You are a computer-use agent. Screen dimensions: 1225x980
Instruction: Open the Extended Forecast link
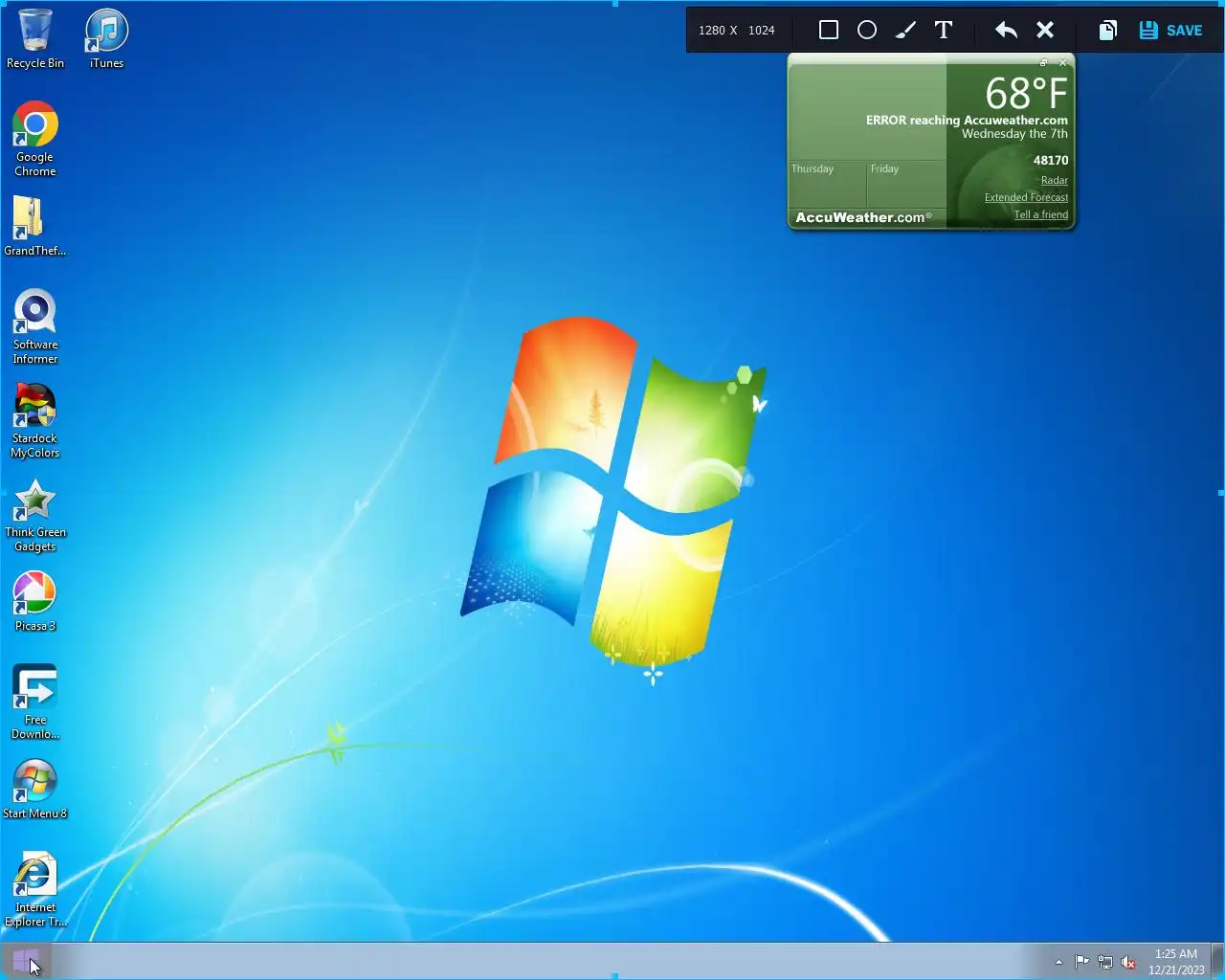point(1026,197)
